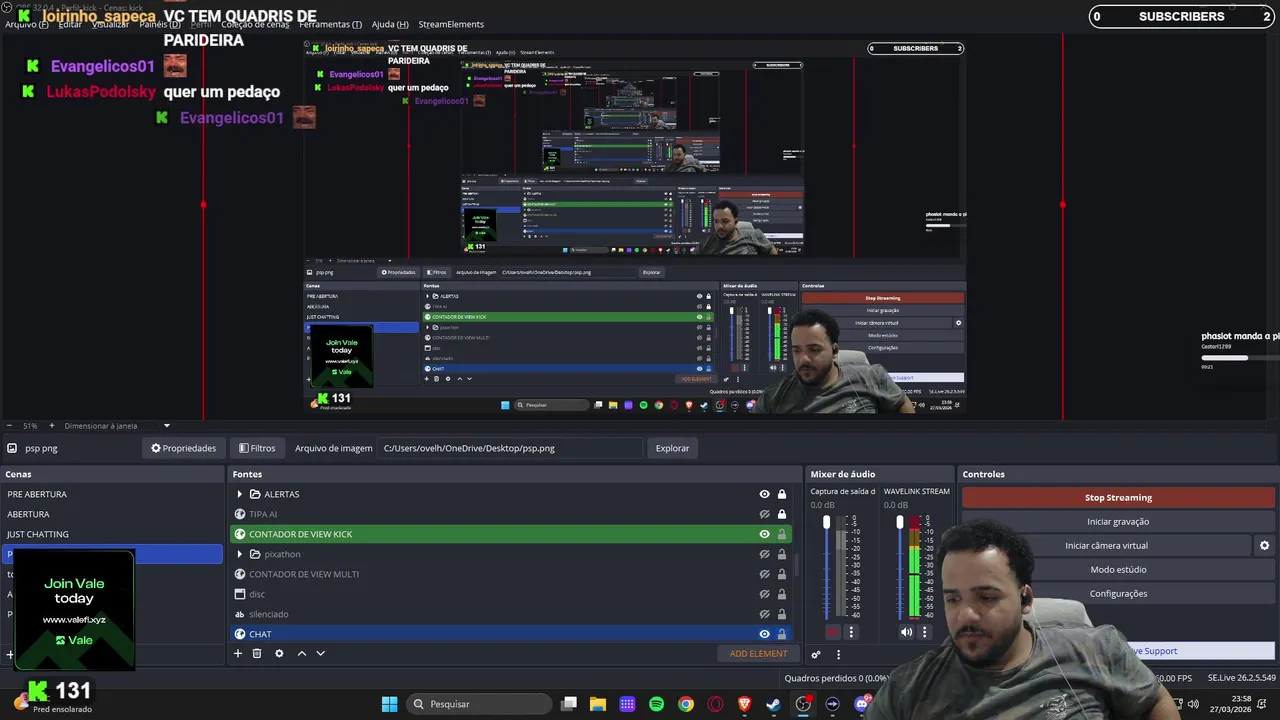Open Task View on taskbar

pos(569,704)
